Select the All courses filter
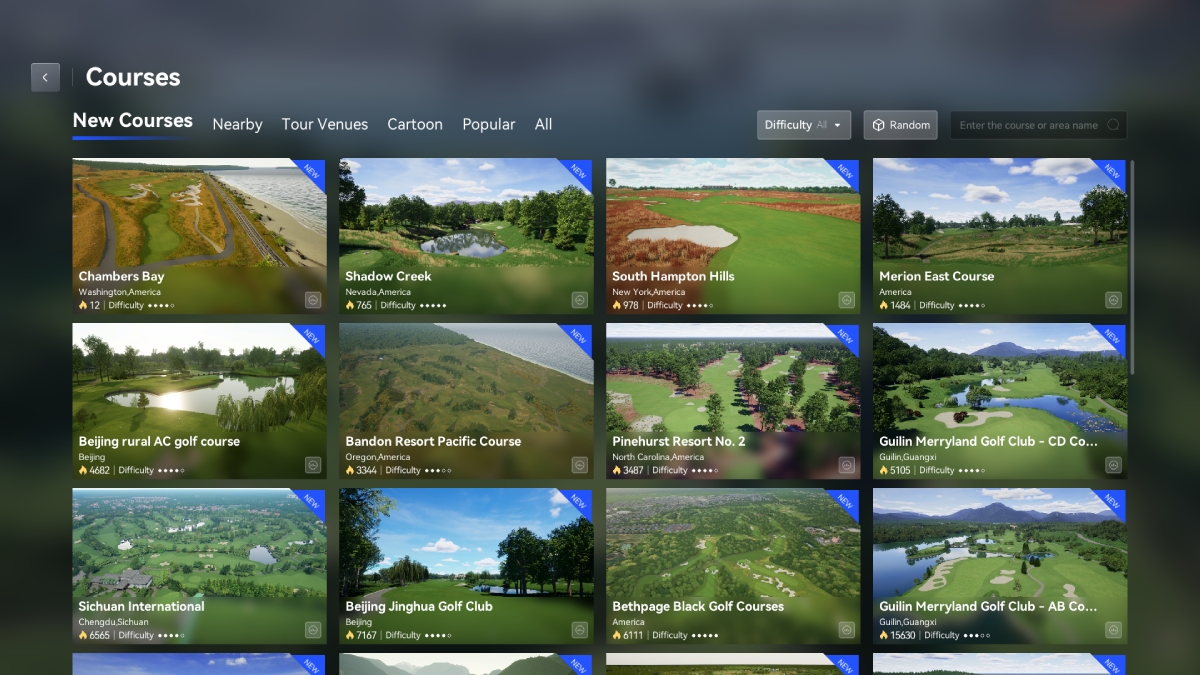 point(543,124)
